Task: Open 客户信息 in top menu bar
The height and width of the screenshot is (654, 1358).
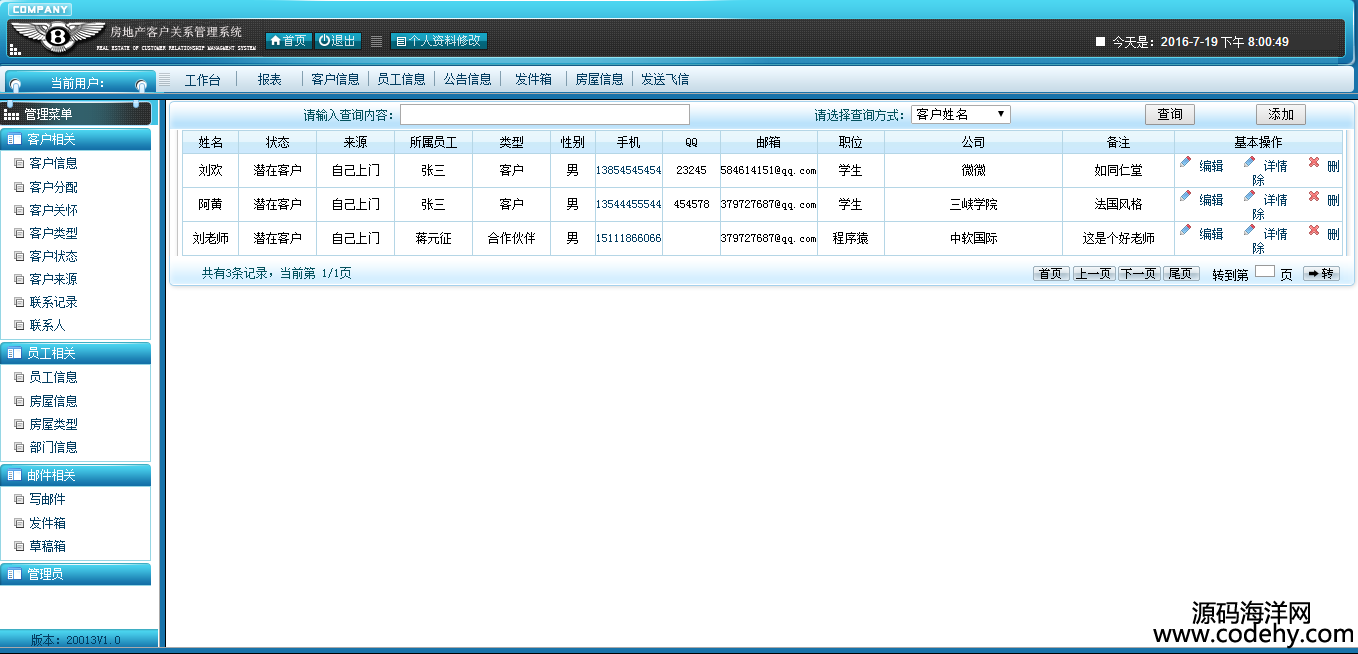Action: point(335,80)
